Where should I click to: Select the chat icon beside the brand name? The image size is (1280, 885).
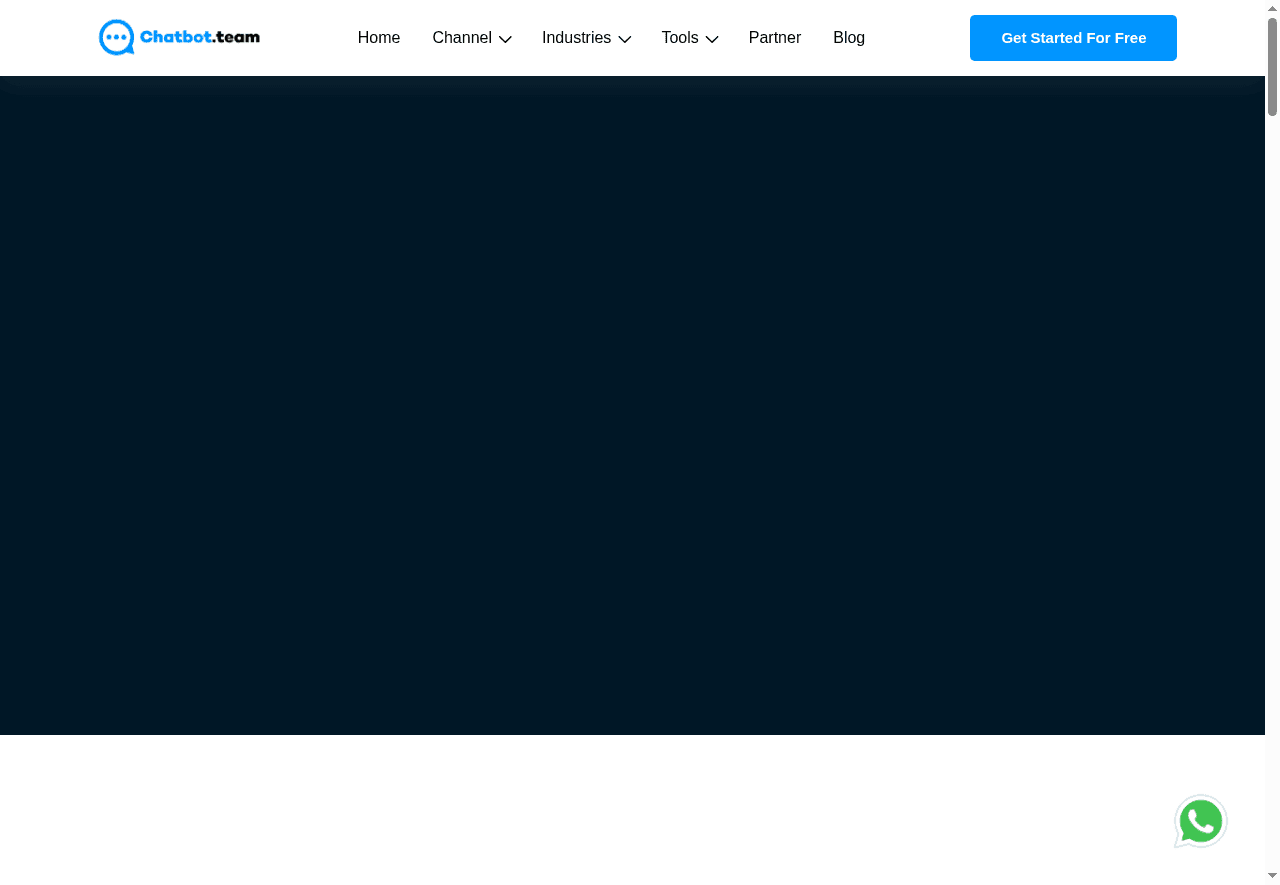point(116,37)
